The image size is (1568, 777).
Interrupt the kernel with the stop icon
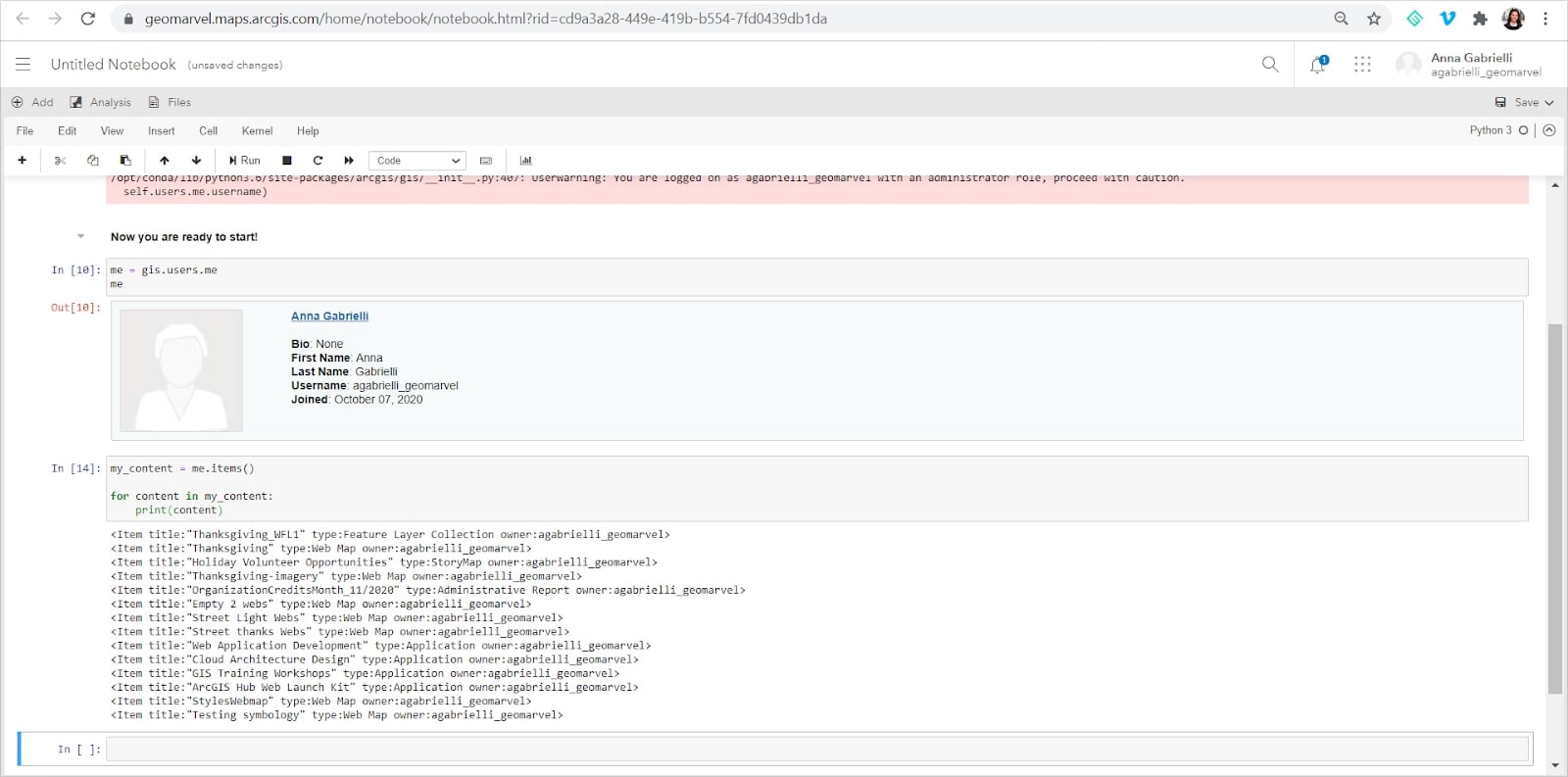click(x=287, y=161)
